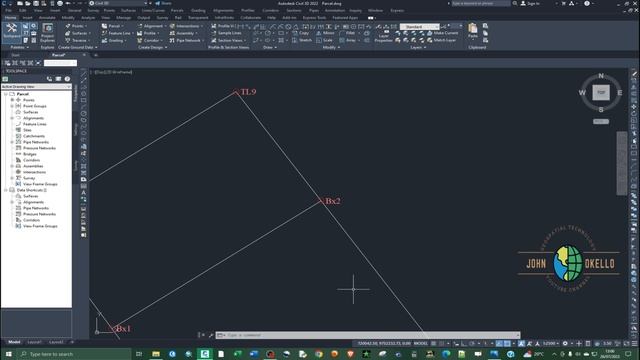Select the Analyze ribbon tab
The height and width of the screenshot is (360, 640).
pos(88,18)
